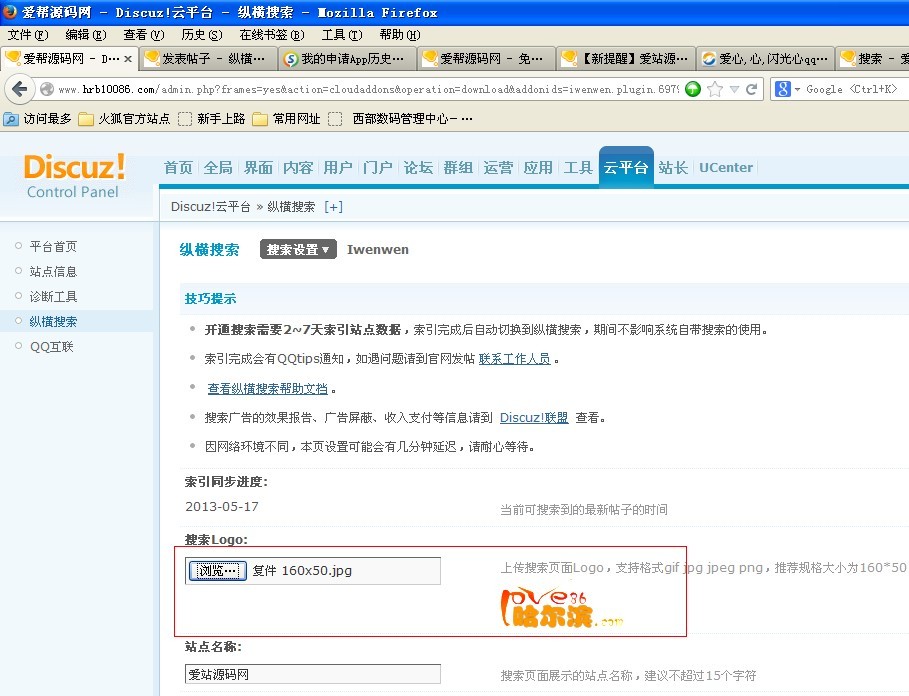Screen dimensions: 909x696
Task: Open the 内容 admin section
Action: 298,167
